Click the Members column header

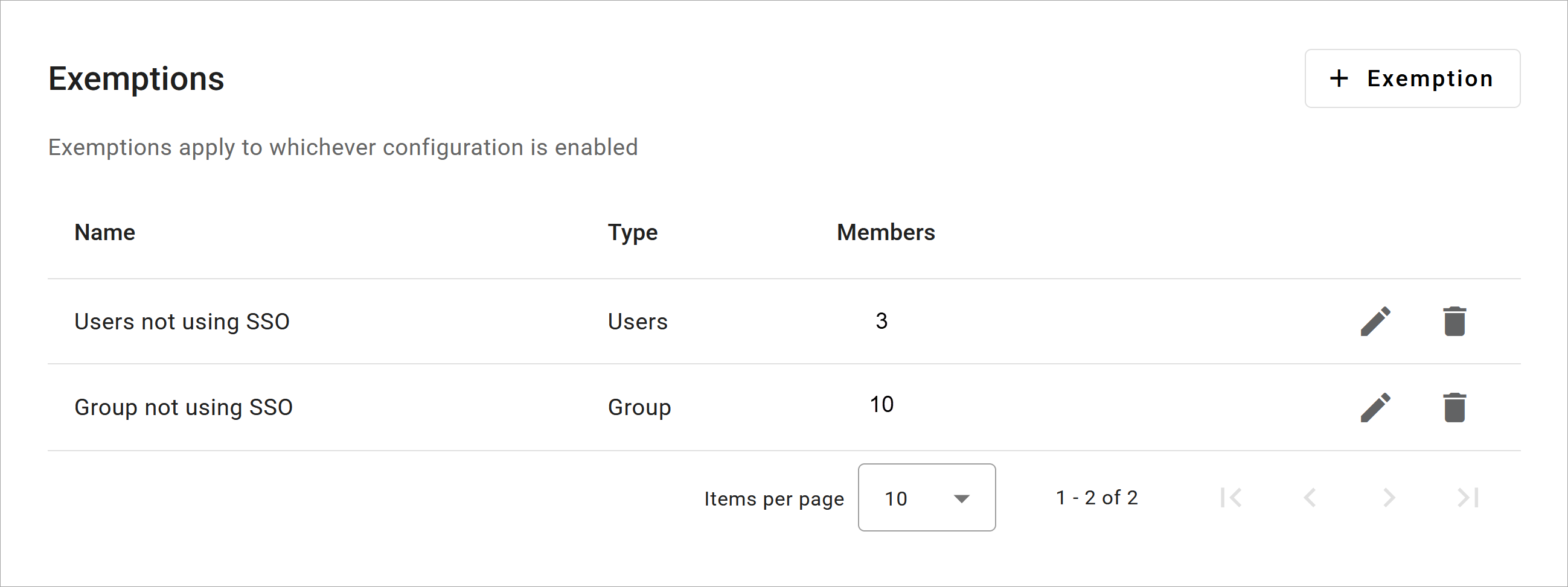coord(886,232)
